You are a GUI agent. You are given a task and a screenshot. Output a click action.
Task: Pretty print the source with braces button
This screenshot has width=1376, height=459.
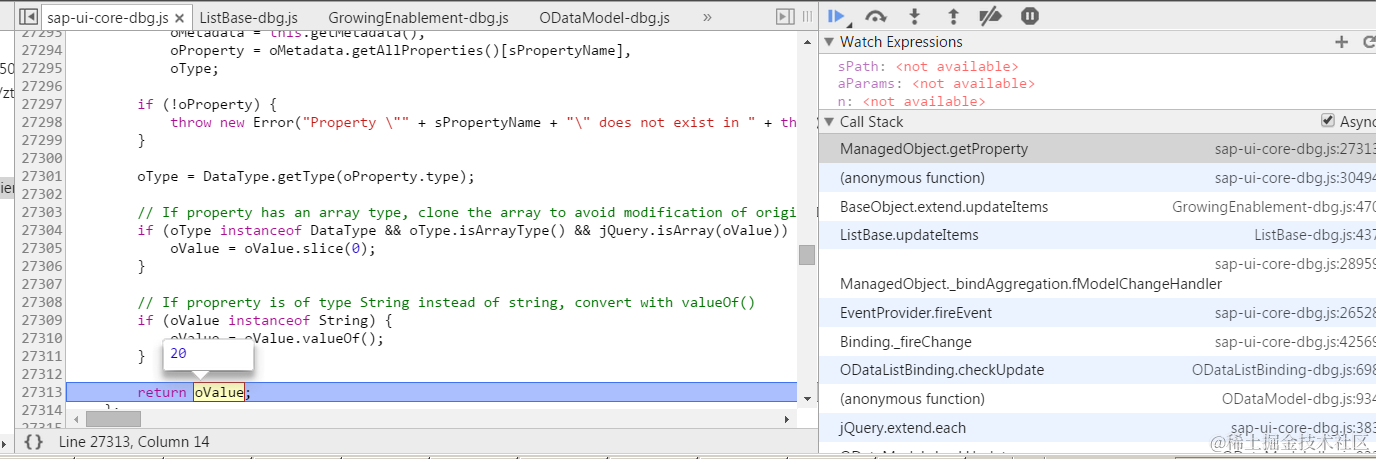click(x=33, y=441)
